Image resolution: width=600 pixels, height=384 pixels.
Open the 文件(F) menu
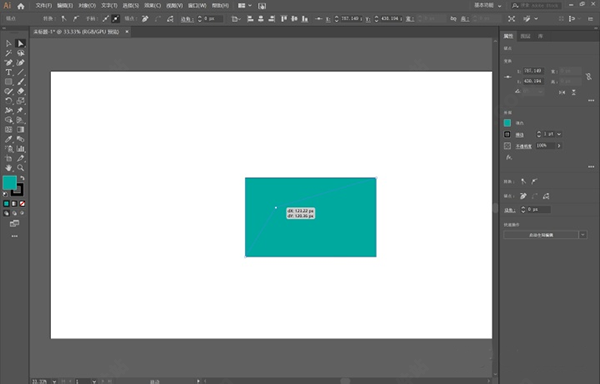tap(44, 6)
